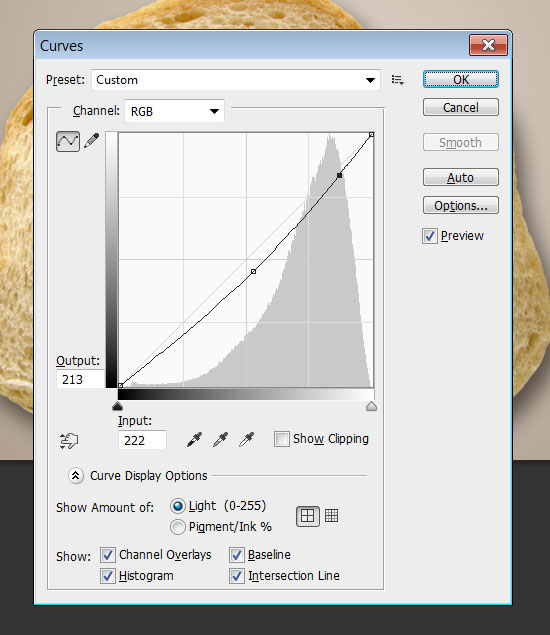Click the Output value field

[x=80, y=379]
